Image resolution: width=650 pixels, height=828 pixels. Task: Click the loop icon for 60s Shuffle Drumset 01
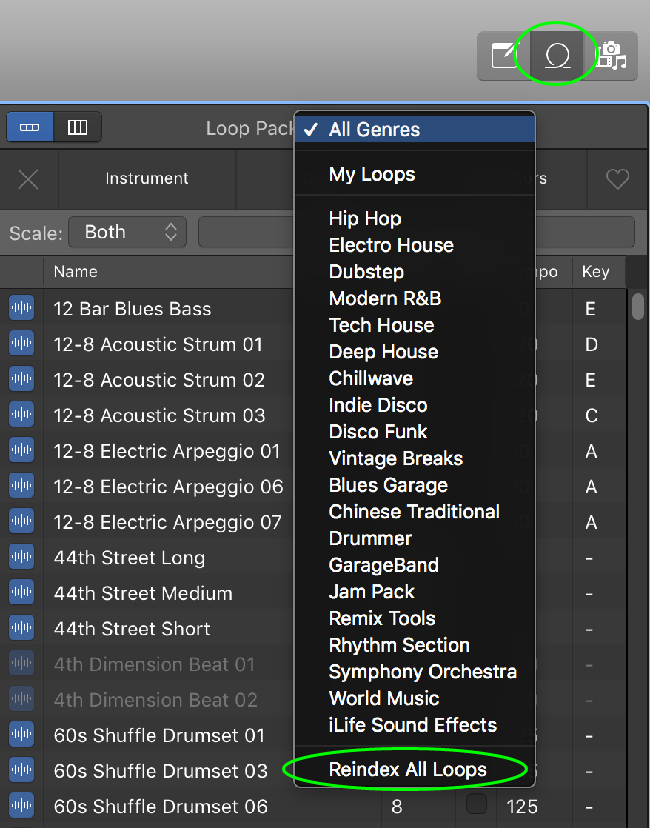pos(21,735)
